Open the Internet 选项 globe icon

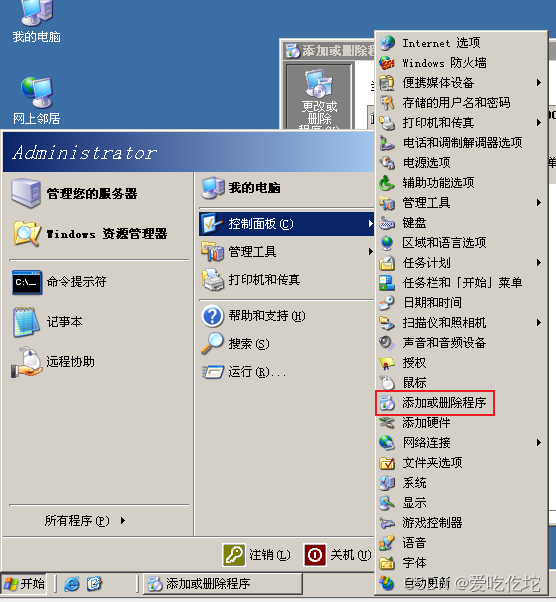tap(387, 43)
